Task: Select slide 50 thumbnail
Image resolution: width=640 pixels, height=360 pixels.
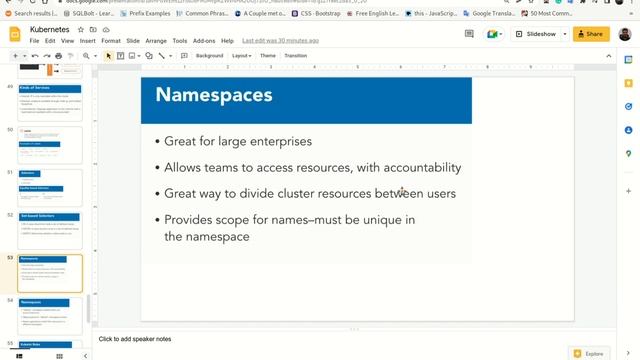Action: click(50, 145)
